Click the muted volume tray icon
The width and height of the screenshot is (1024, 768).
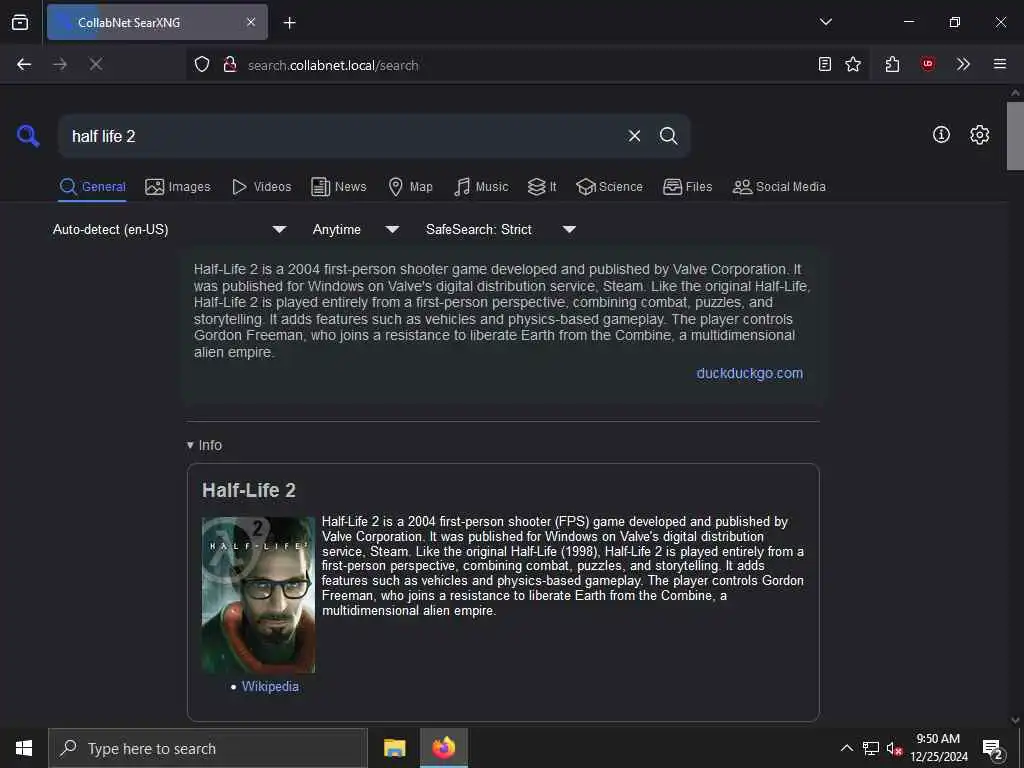893,748
